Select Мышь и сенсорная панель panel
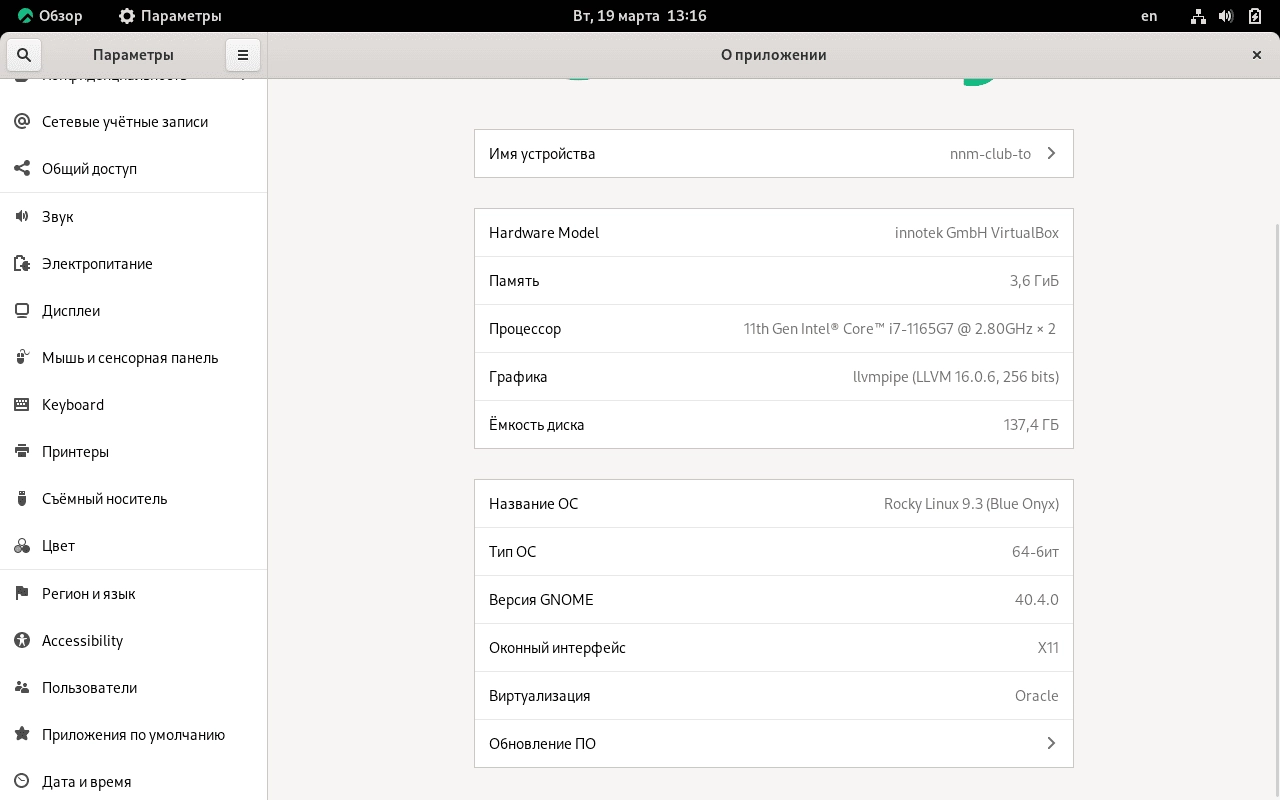The width and height of the screenshot is (1280, 800). 134,357
